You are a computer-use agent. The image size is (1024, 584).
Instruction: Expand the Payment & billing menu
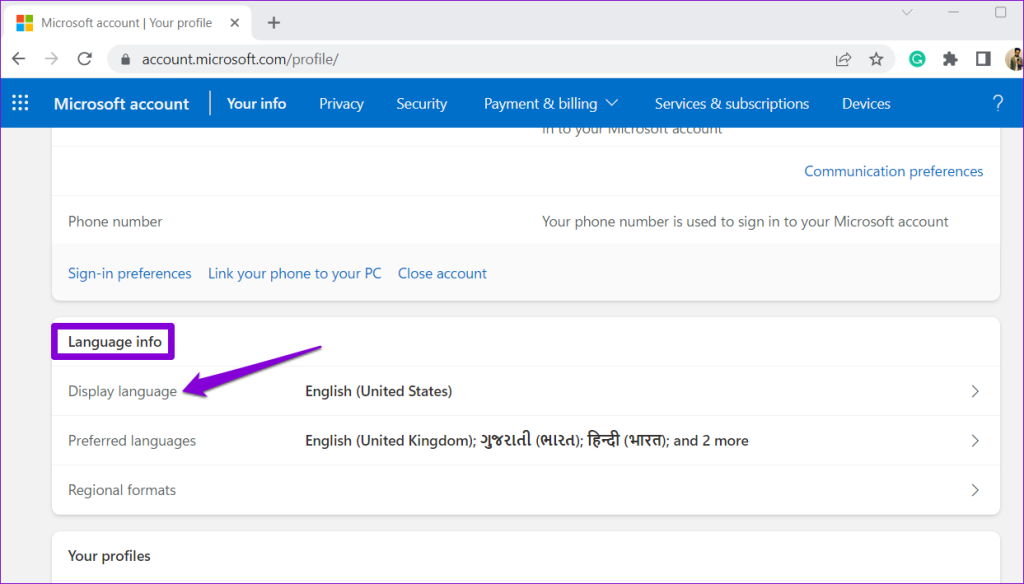click(551, 103)
